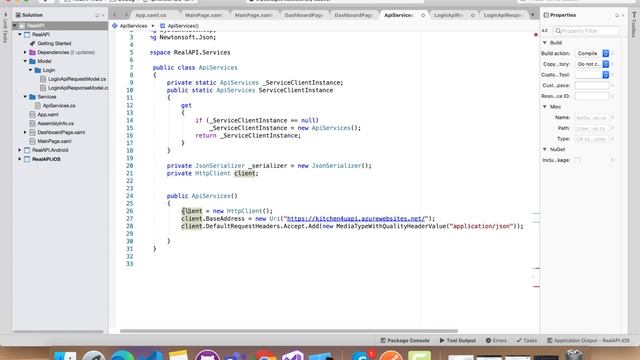Click the Solution pad header icon
The image size is (640, 360).
tap(18, 15)
